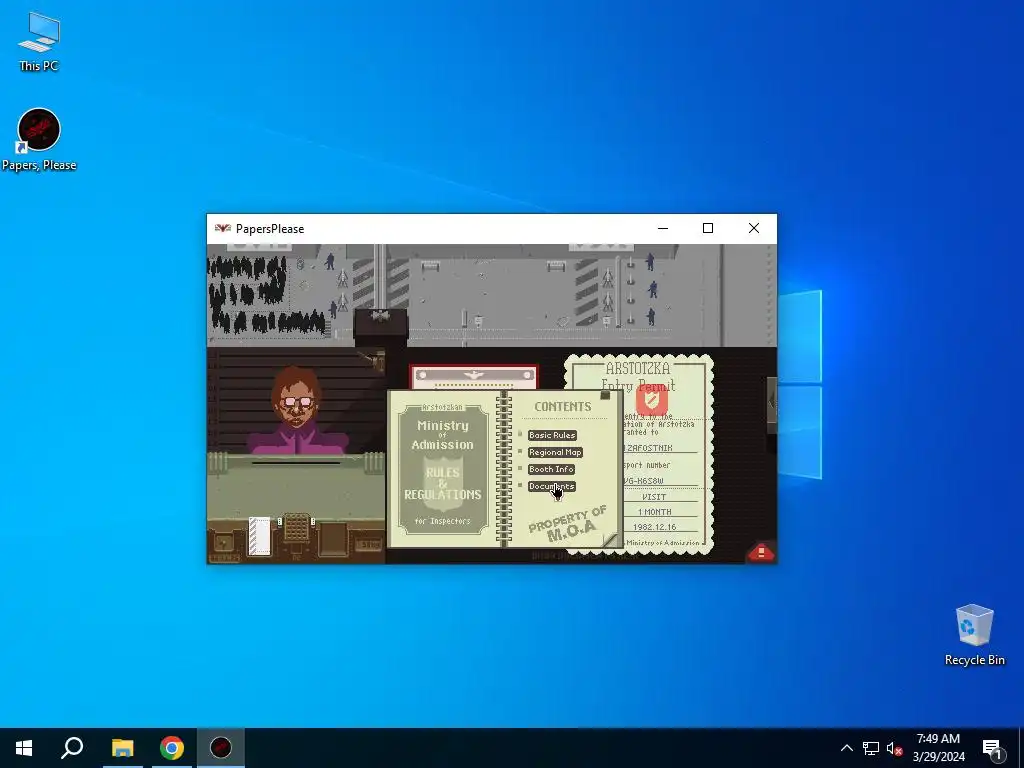Open Google Chrome from the taskbar

tap(172, 748)
